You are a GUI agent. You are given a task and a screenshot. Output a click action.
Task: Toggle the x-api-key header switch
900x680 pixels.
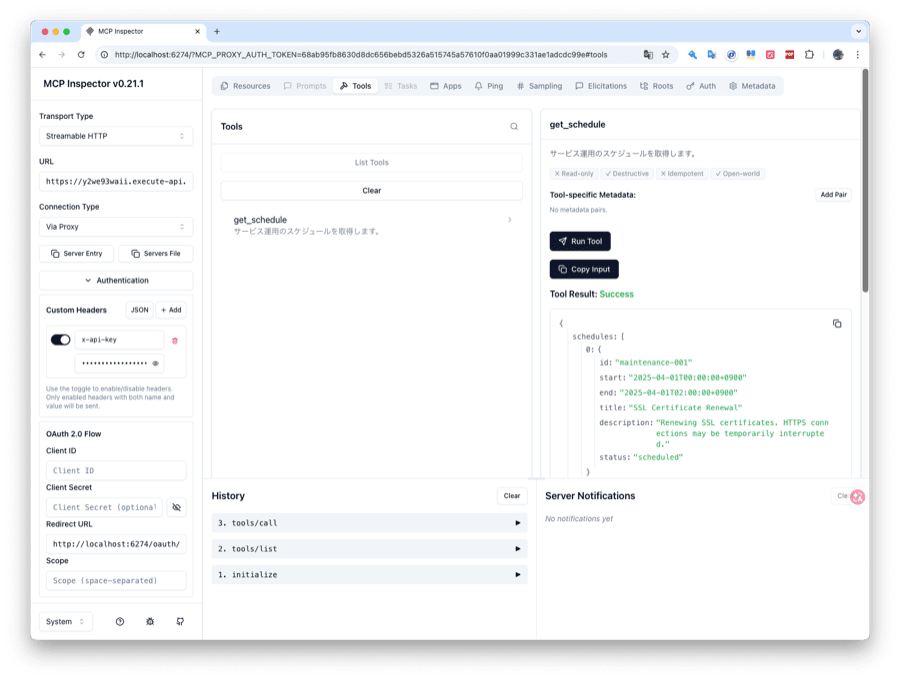coord(60,340)
